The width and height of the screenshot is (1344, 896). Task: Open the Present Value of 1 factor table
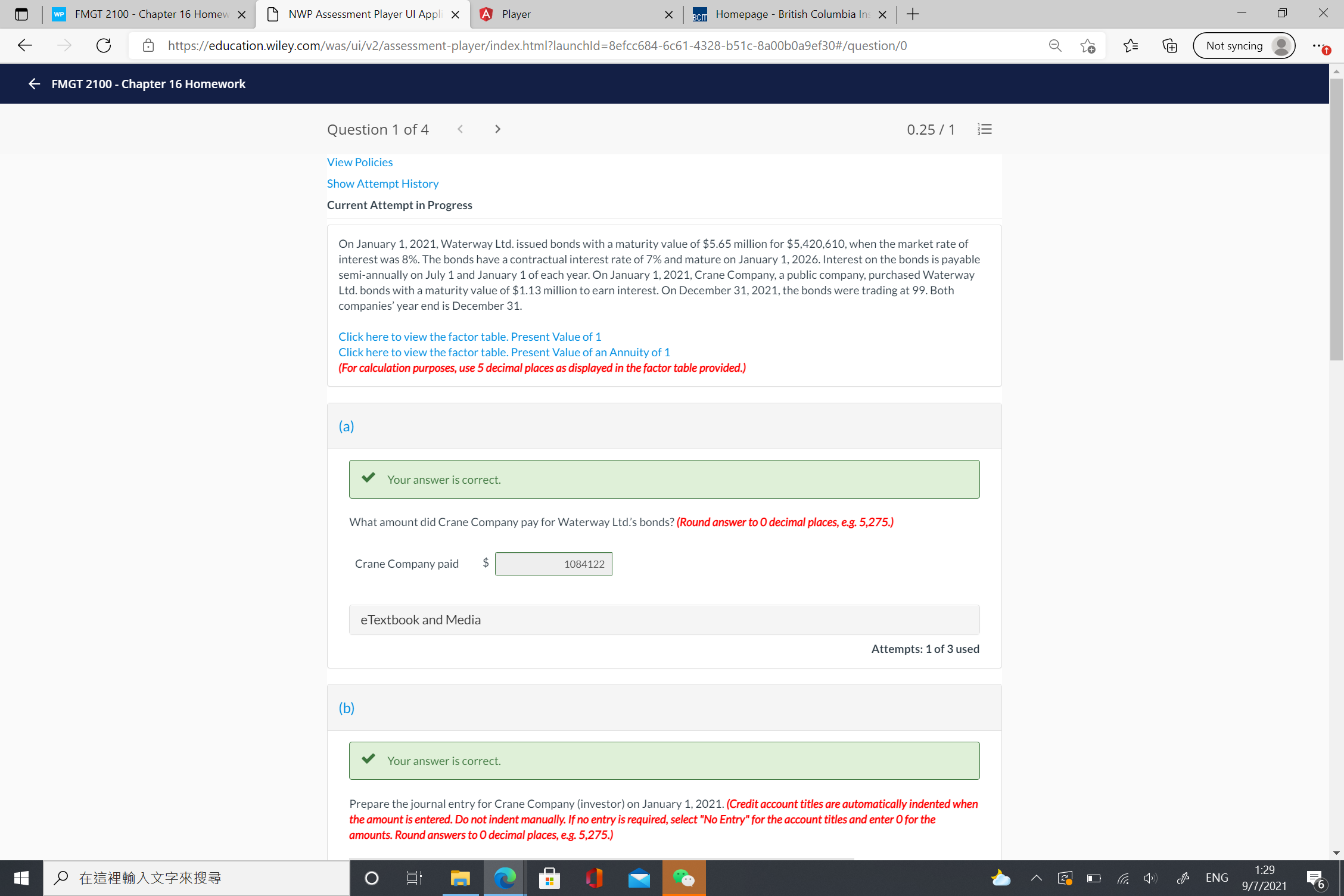coord(469,337)
